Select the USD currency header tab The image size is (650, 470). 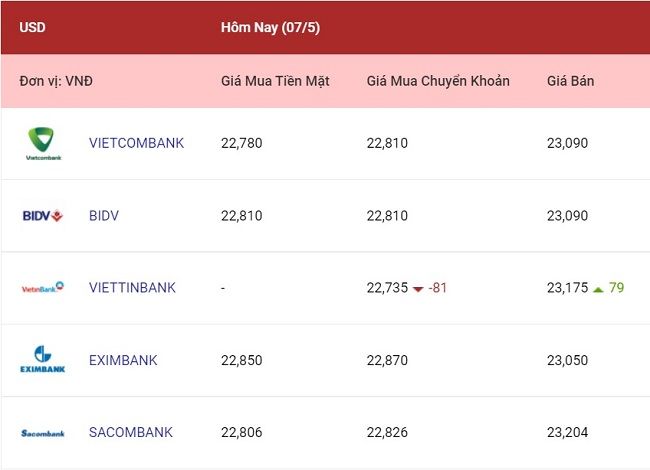(x=32, y=27)
